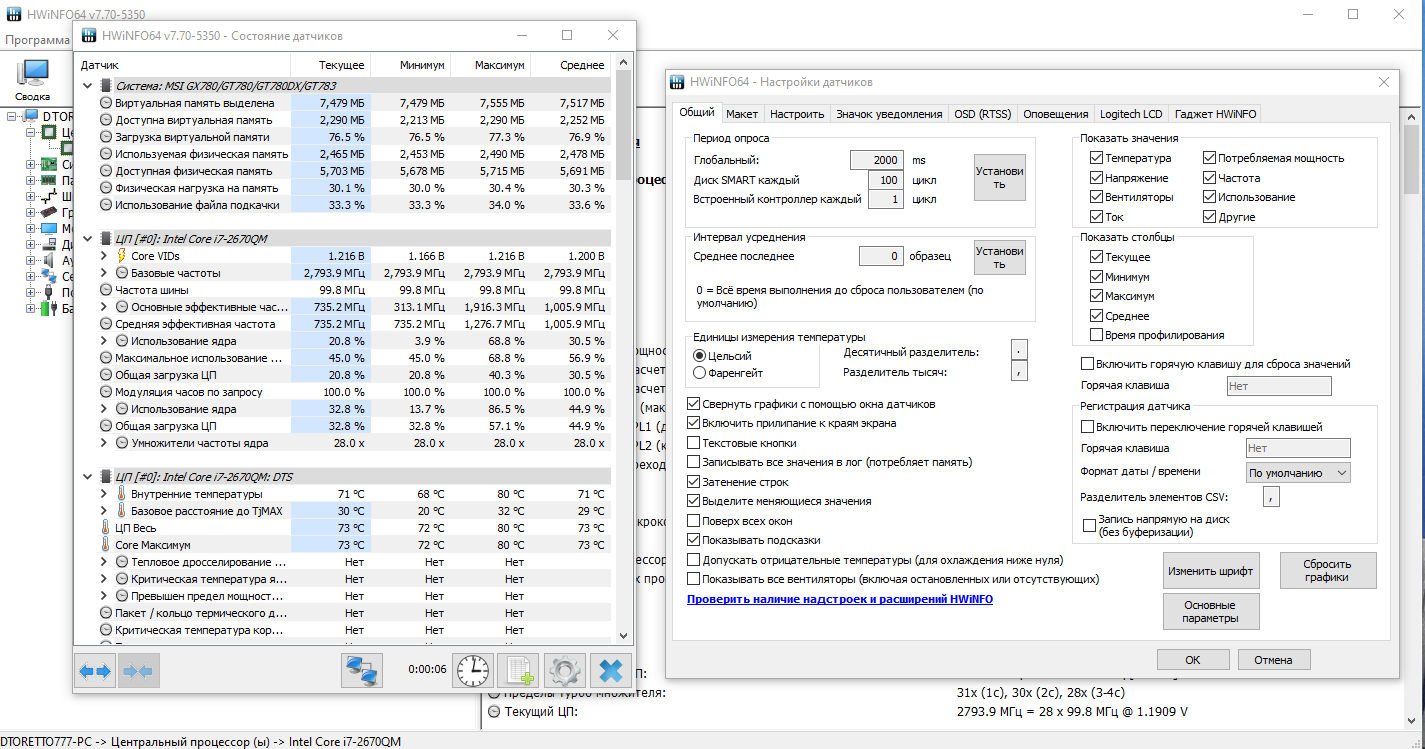The width and height of the screenshot is (1425, 749).
Task: Click the sensor window vertical scrollbar
Action: (x=624, y=348)
